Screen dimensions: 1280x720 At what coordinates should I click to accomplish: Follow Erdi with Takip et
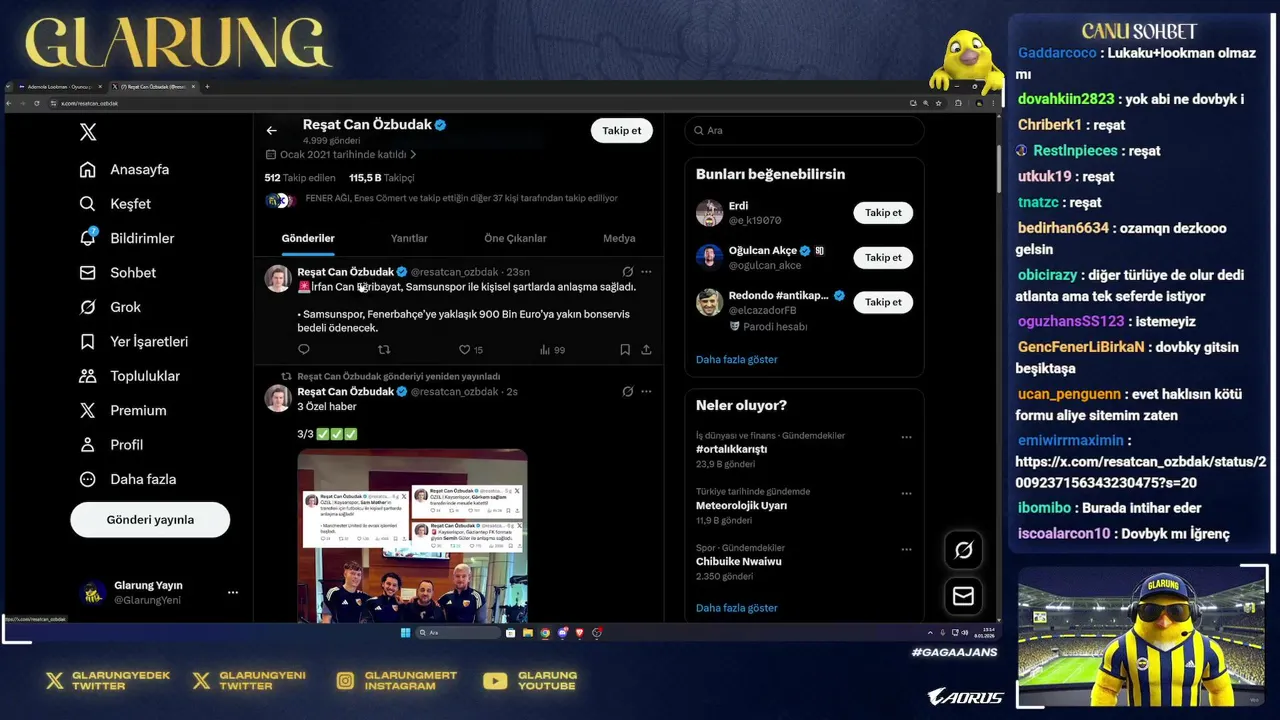[883, 213]
